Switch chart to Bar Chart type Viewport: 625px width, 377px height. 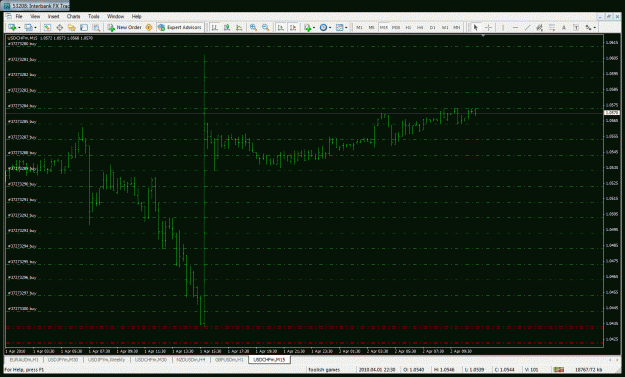click(214, 27)
